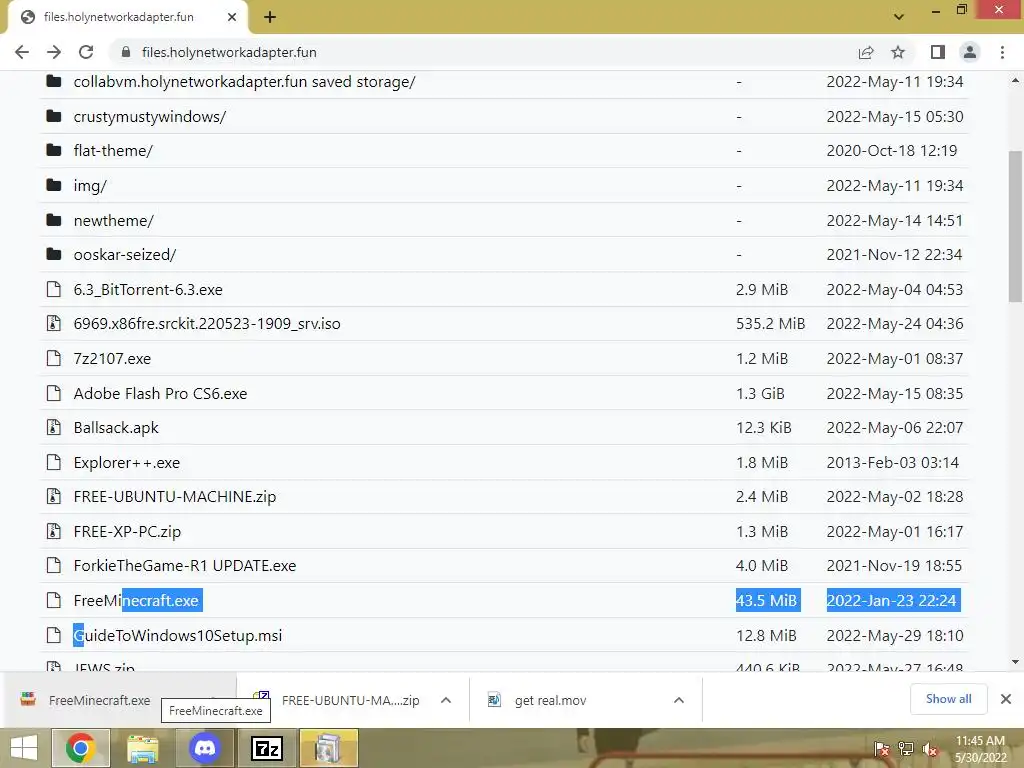Click the FreeMinecraft.exe file link
The width and height of the screenshot is (1024, 768).
pos(136,600)
